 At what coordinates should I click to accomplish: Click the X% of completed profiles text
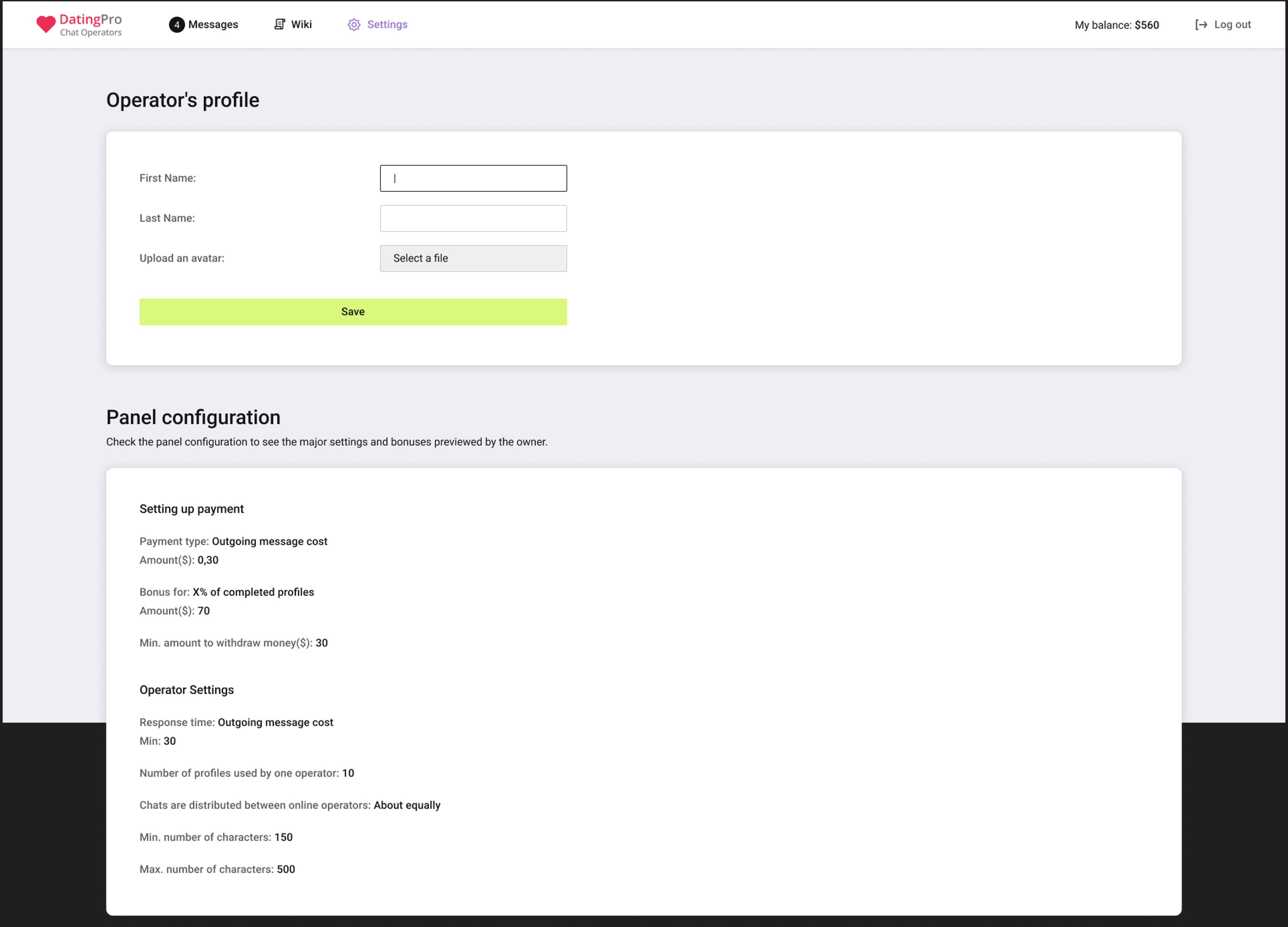click(253, 592)
